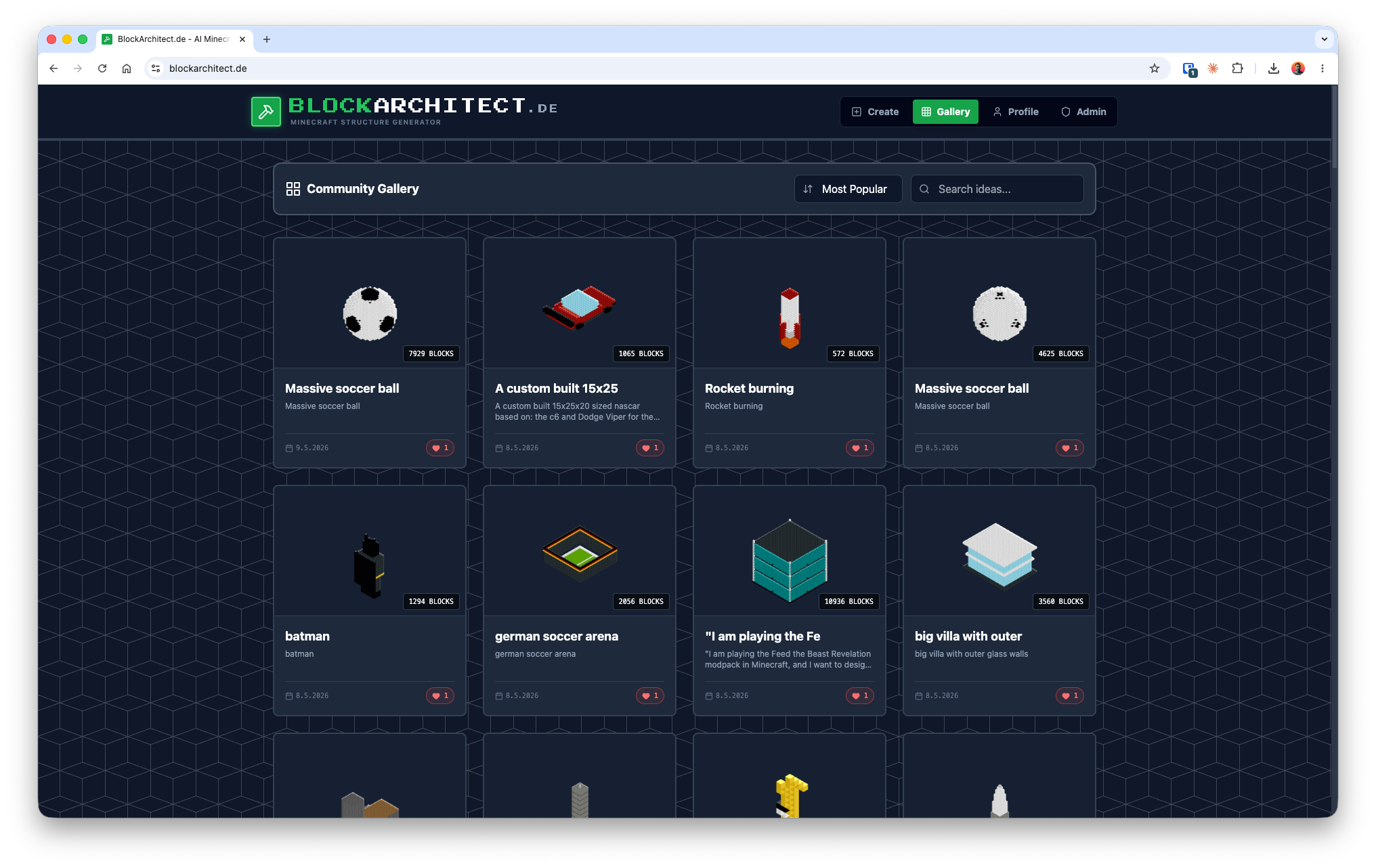This screenshot has width=1376, height=868.
Task: Open the Extensions puzzle icon
Action: [1237, 68]
